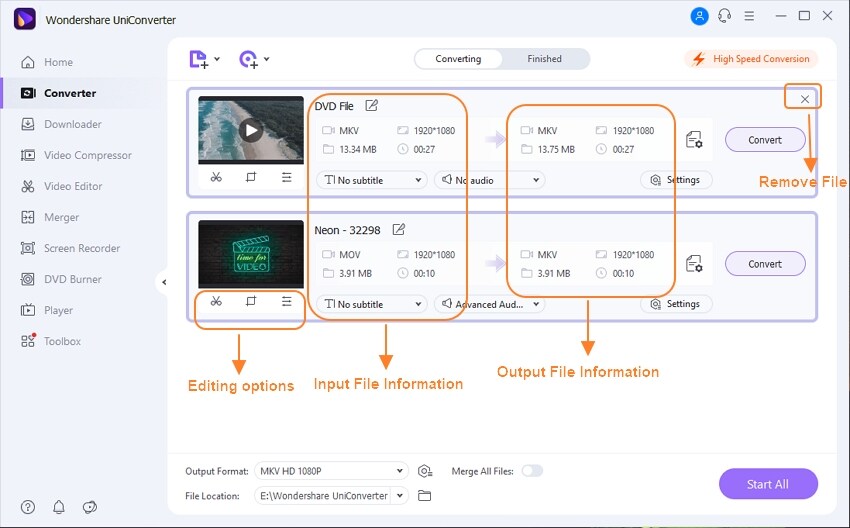
Task: Click the DVD File title text
Action: pyautogui.click(x=334, y=106)
